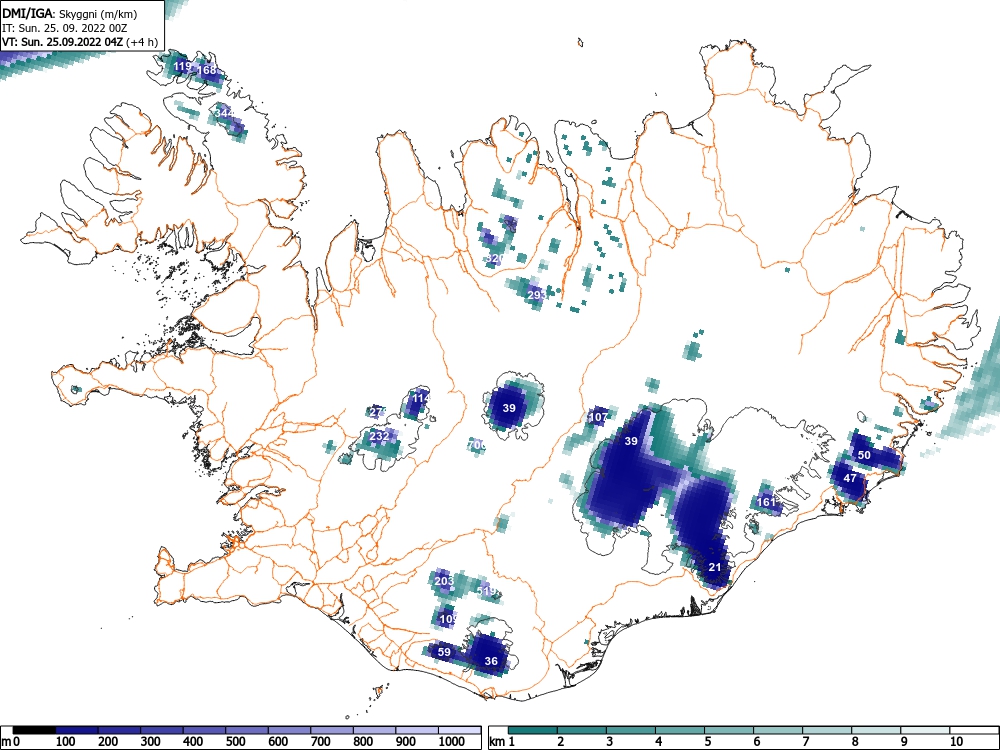1000x750 pixels.
Task: Click the 107 visibility label on the map
Action: (598, 417)
